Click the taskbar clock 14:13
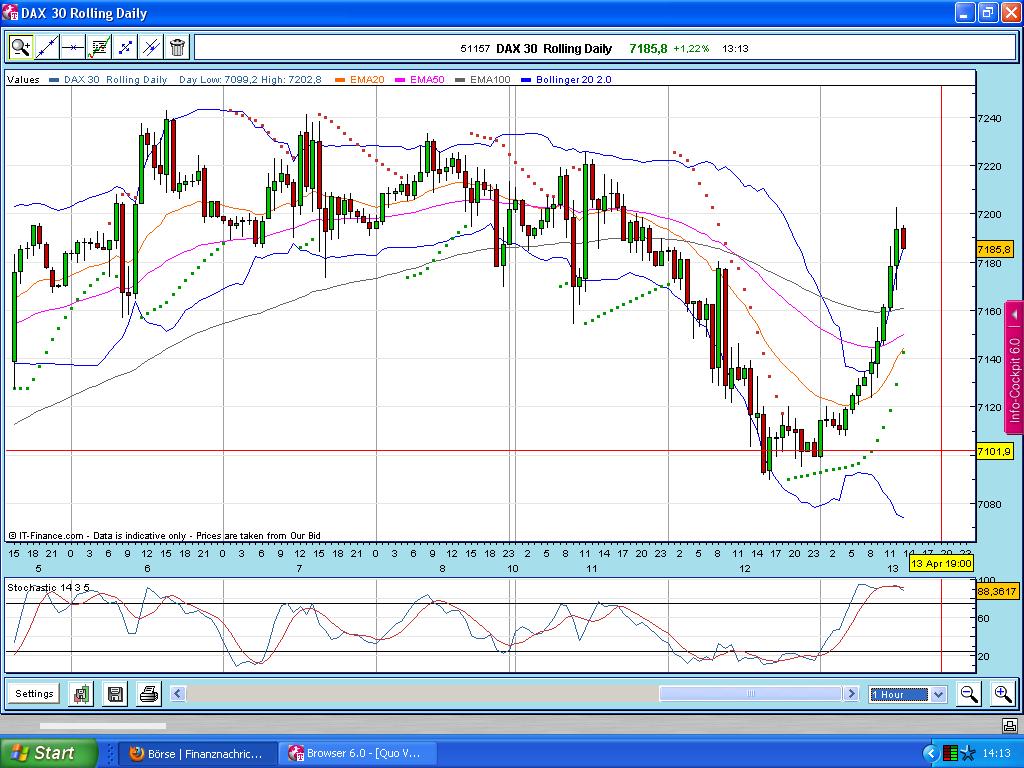Image resolution: width=1024 pixels, height=768 pixels. [x=997, y=754]
